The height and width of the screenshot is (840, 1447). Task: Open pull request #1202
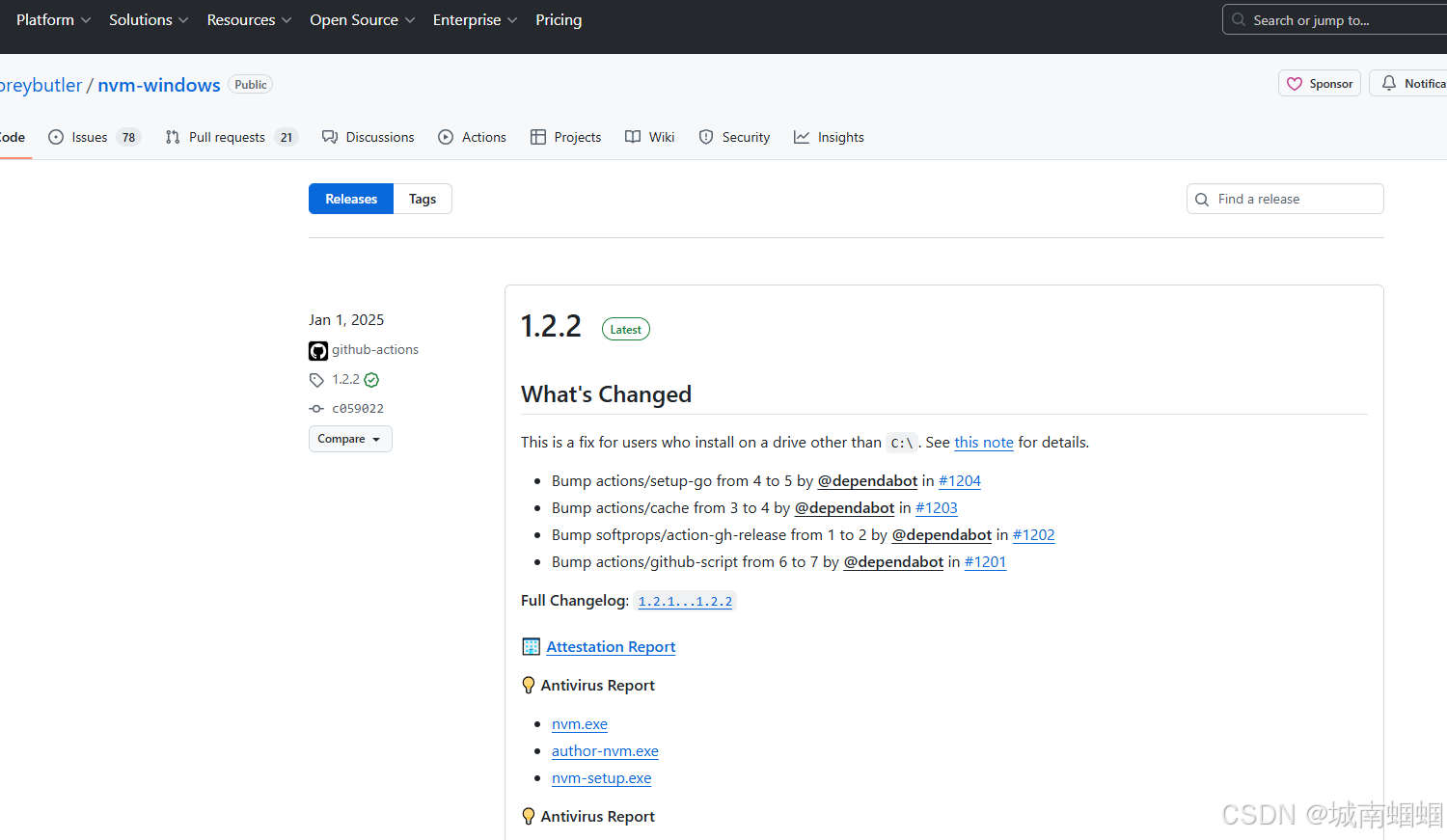coord(1034,535)
